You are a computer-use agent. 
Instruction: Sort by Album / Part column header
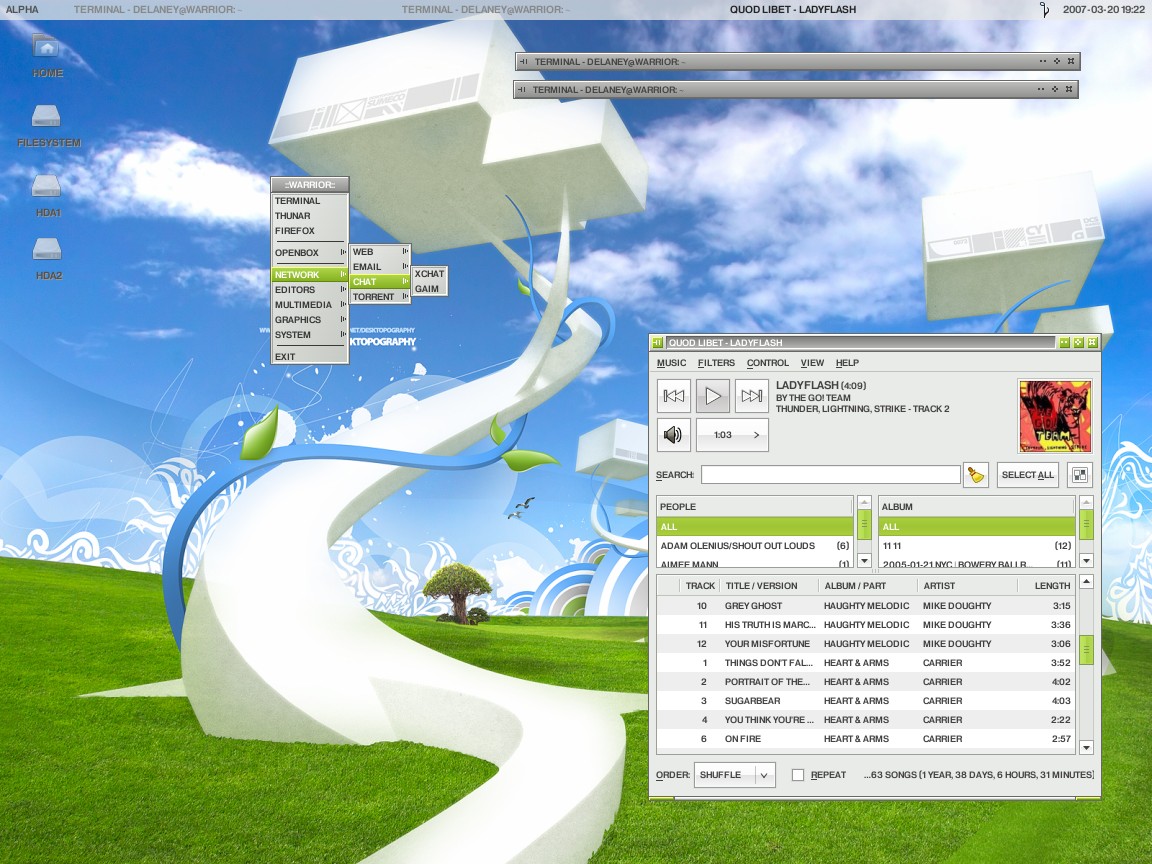(867, 586)
